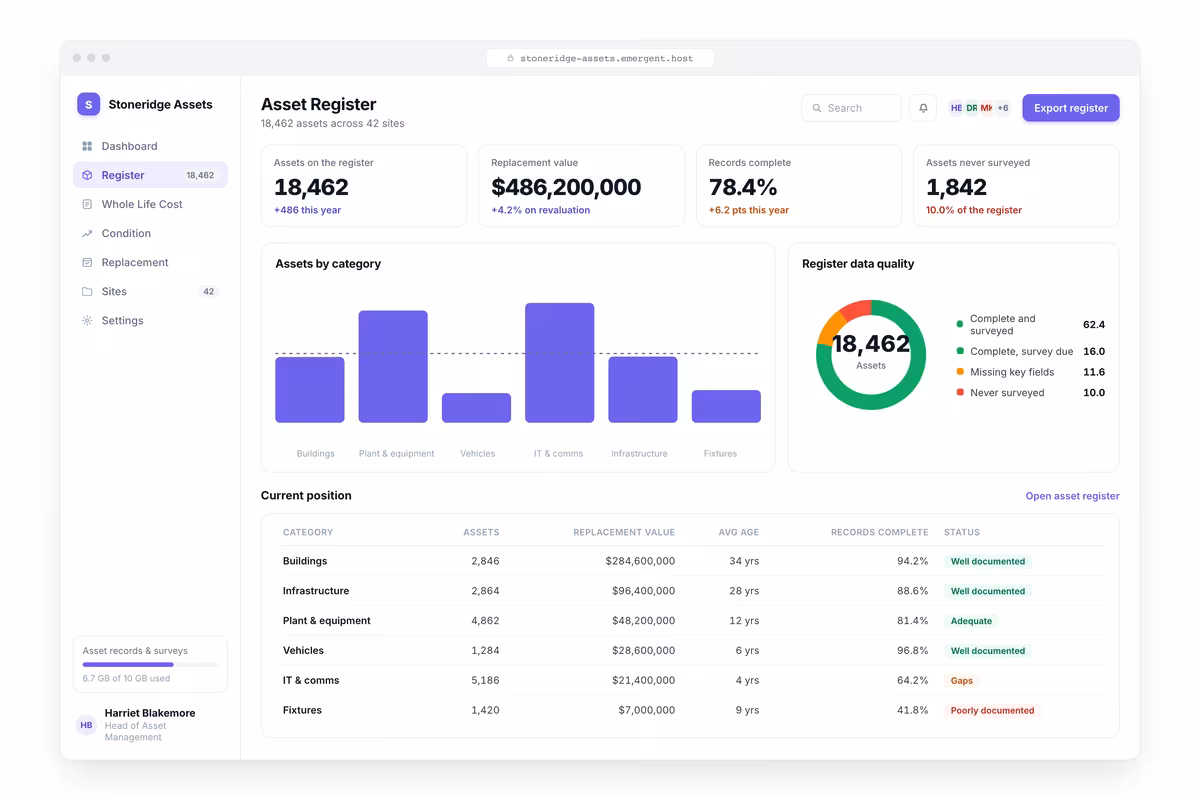The width and height of the screenshot is (1200, 800).
Task: Click the Avg Age column header
Action: tap(739, 532)
